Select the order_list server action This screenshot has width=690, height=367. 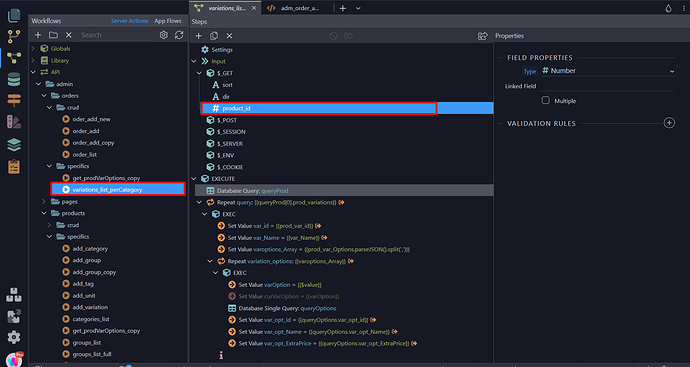(x=84, y=154)
